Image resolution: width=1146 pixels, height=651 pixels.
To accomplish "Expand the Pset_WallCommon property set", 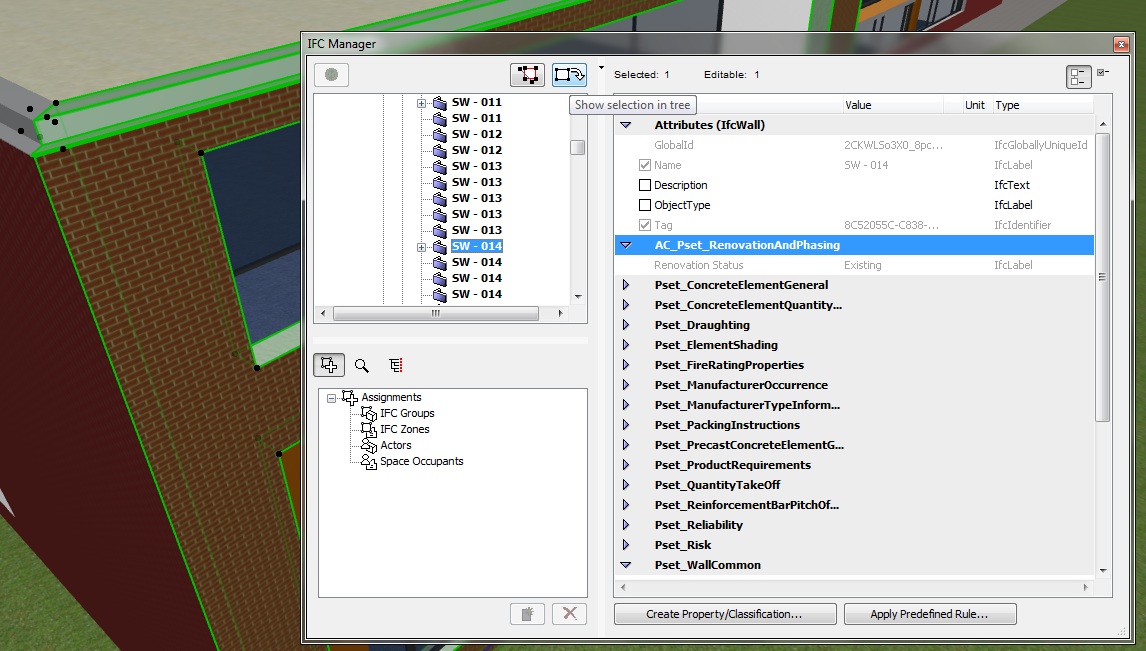I will [626, 564].
